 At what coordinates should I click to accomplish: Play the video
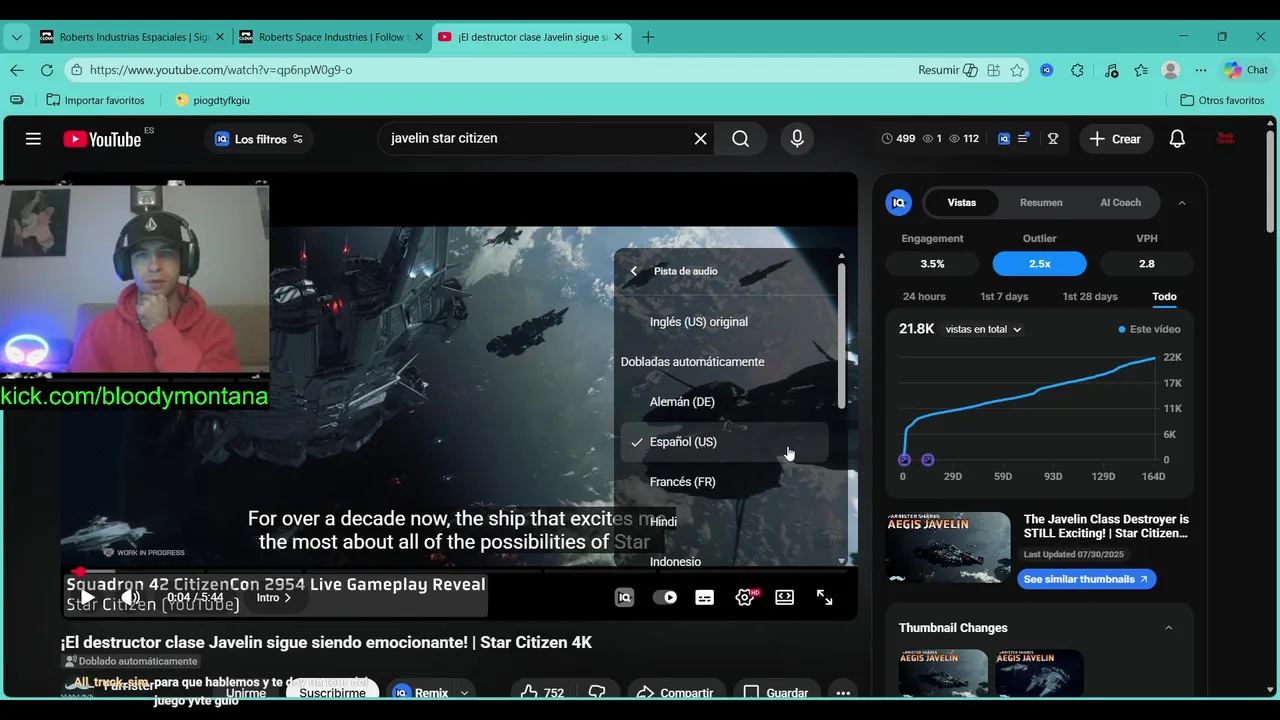pyautogui.click(x=87, y=598)
